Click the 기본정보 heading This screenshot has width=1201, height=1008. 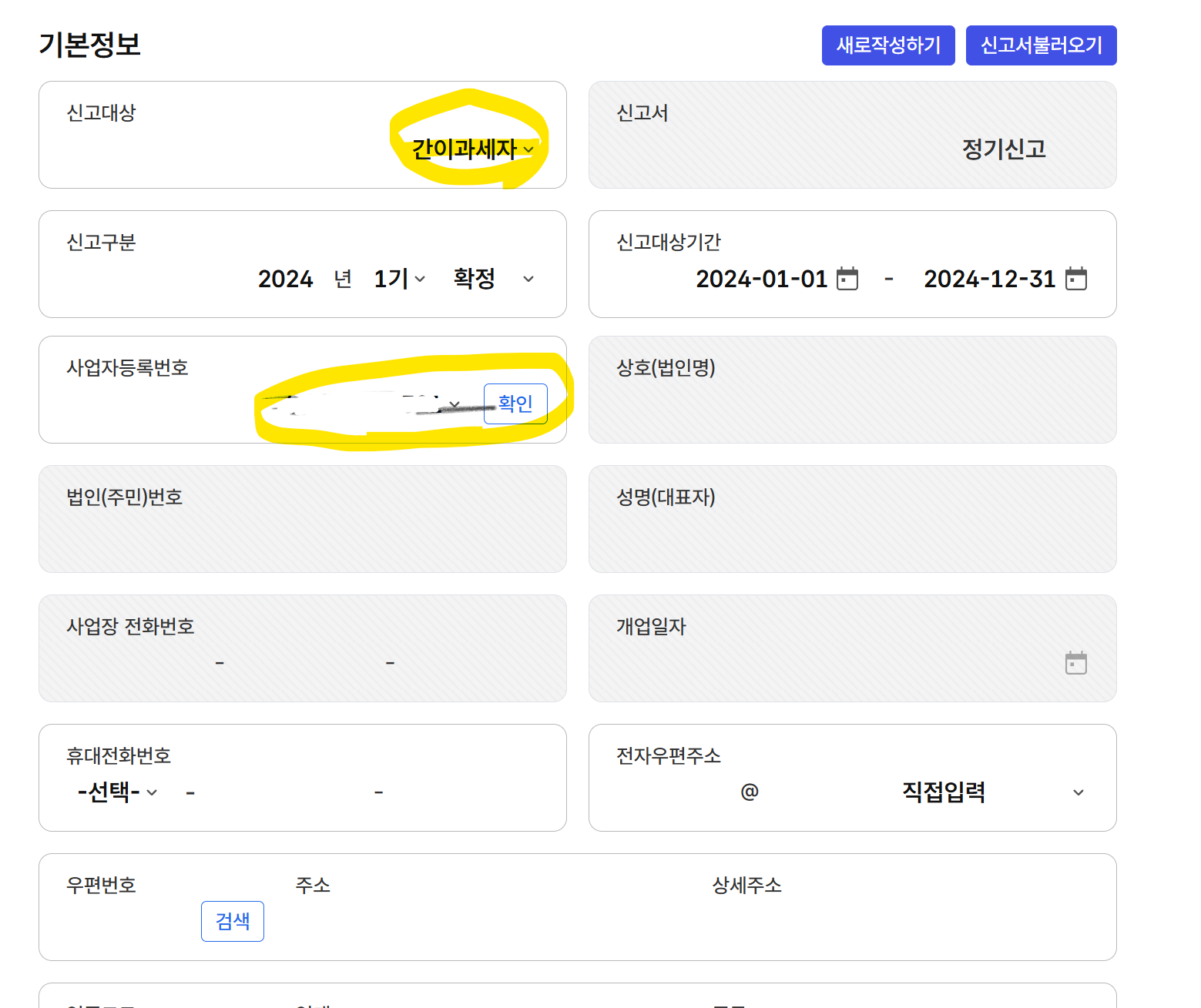pyautogui.click(x=89, y=45)
